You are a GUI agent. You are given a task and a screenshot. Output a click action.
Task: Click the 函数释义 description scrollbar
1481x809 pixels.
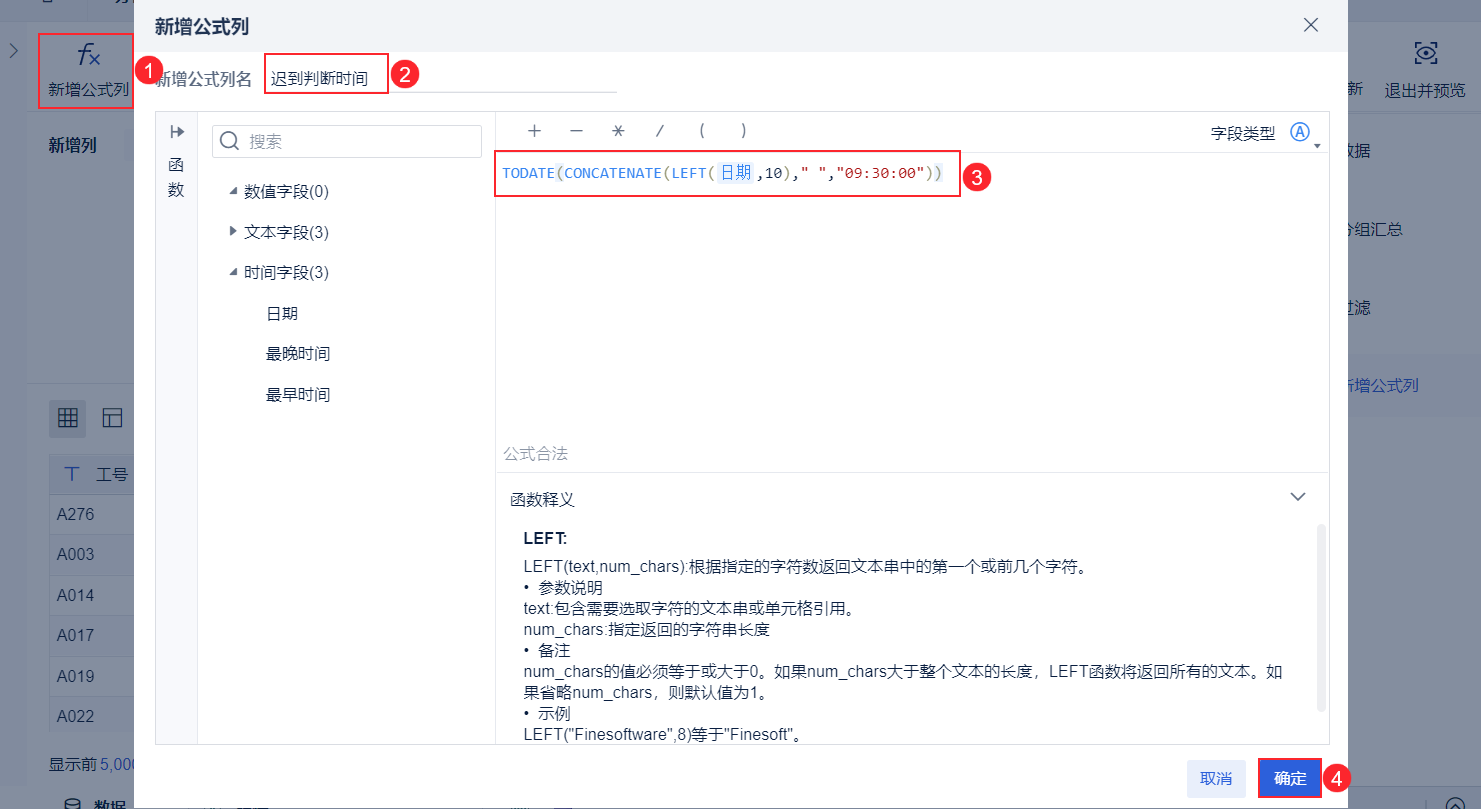1322,617
